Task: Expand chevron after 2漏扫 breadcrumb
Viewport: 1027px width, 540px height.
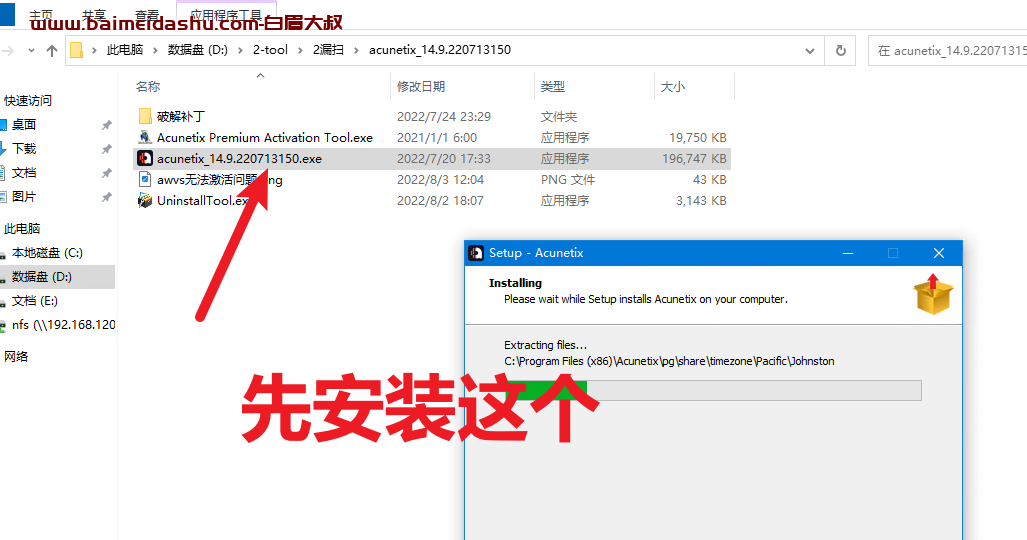Action: point(356,50)
